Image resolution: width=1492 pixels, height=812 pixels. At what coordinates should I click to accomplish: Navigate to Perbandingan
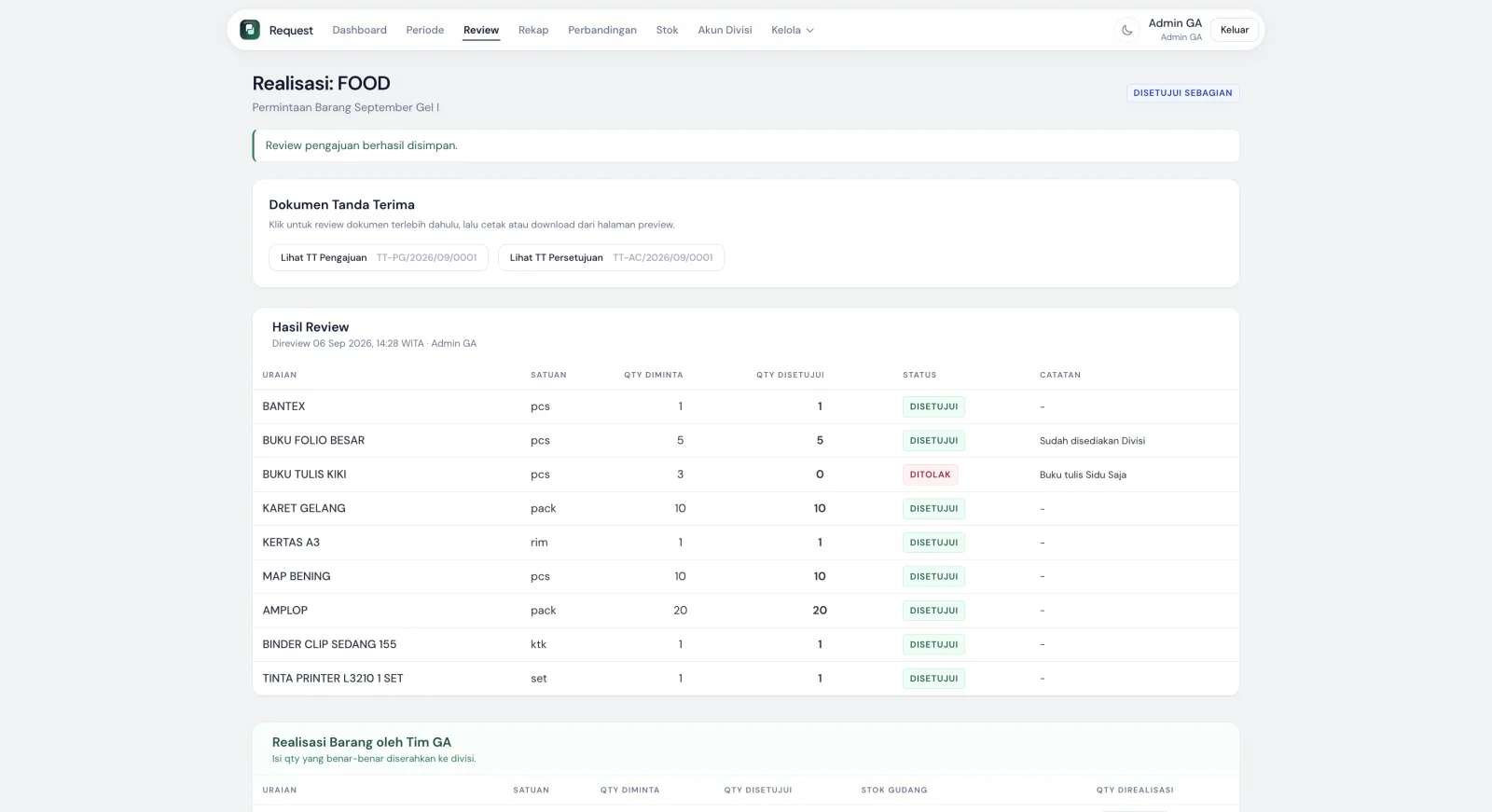(602, 30)
